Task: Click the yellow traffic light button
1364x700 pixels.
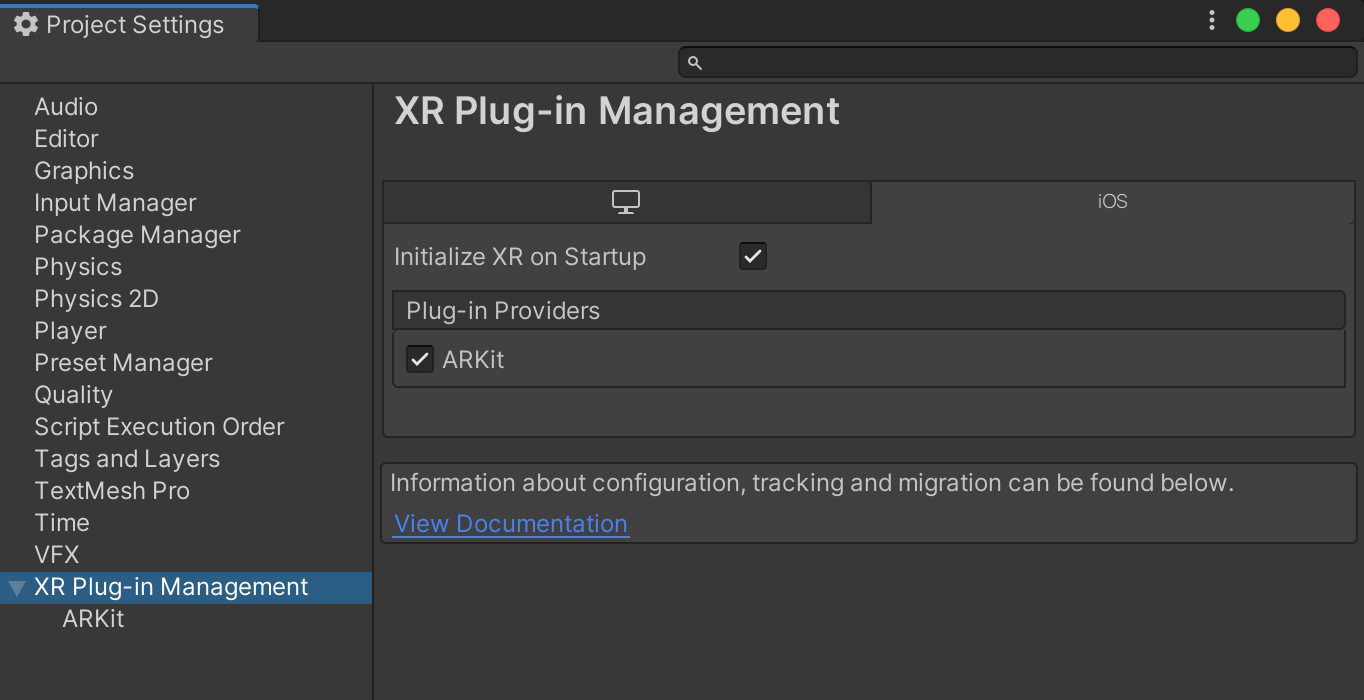Action: point(1287,20)
